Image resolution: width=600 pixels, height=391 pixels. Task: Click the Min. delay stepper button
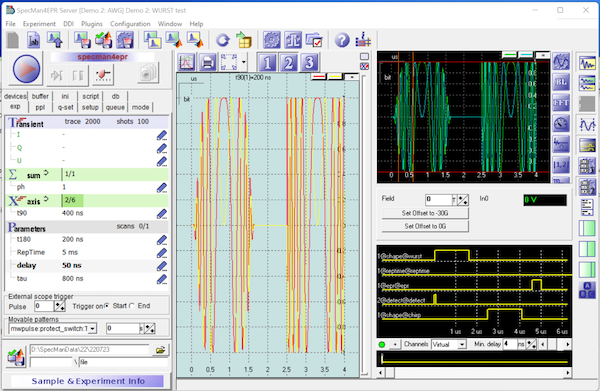[532, 344]
